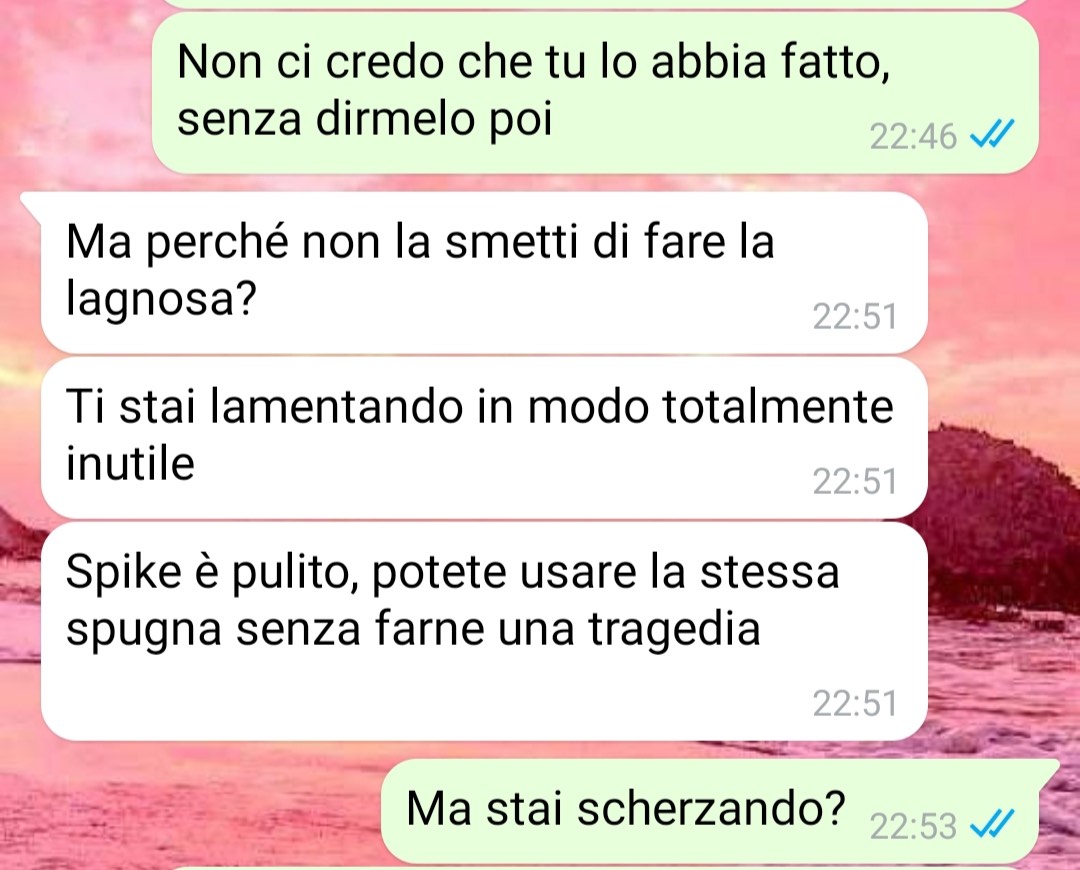Select message 'Ma stai scherzando?'
The image size is (1080, 870).
pos(709,811)
